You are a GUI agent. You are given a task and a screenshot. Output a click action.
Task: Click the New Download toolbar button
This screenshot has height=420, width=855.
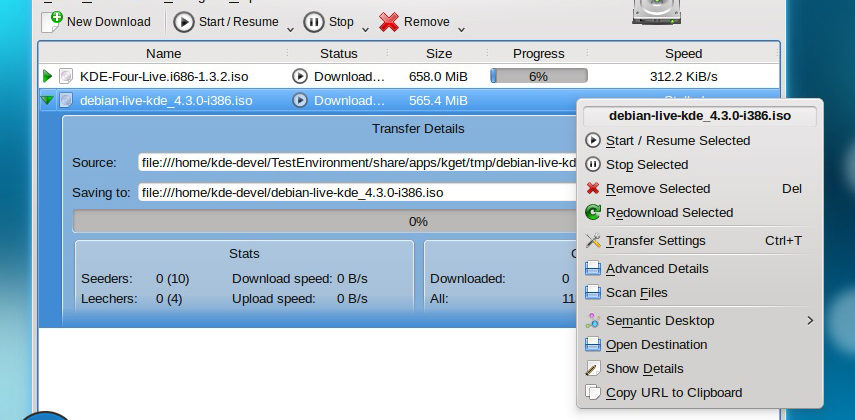96,22
